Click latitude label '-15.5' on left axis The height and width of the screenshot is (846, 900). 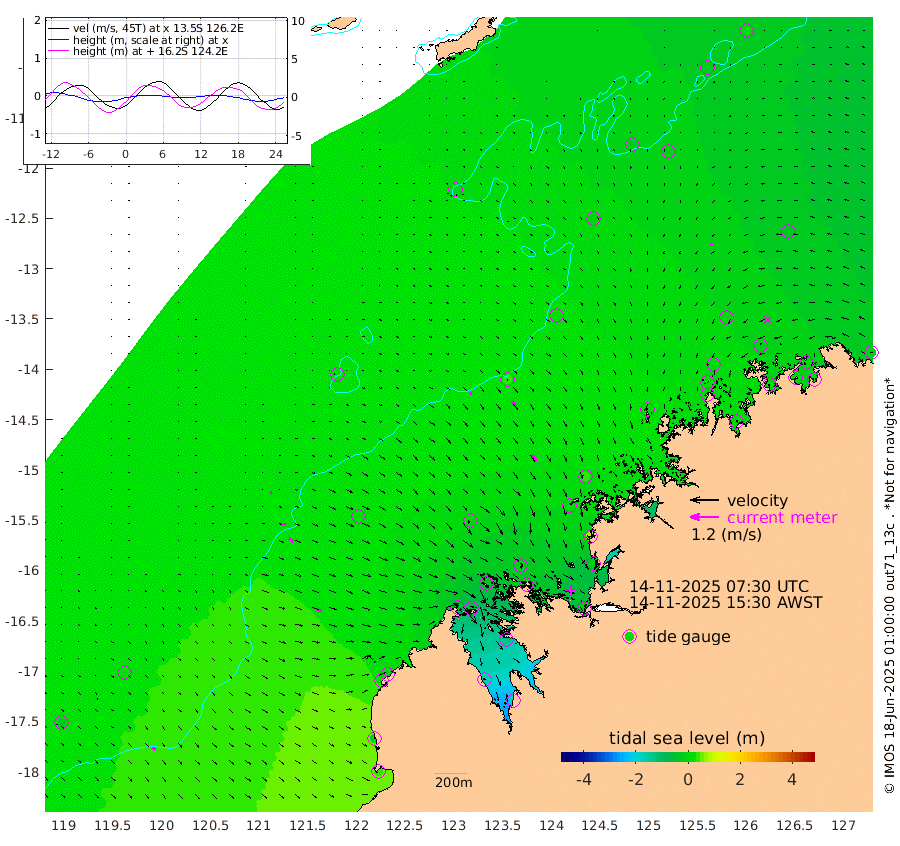22,521
